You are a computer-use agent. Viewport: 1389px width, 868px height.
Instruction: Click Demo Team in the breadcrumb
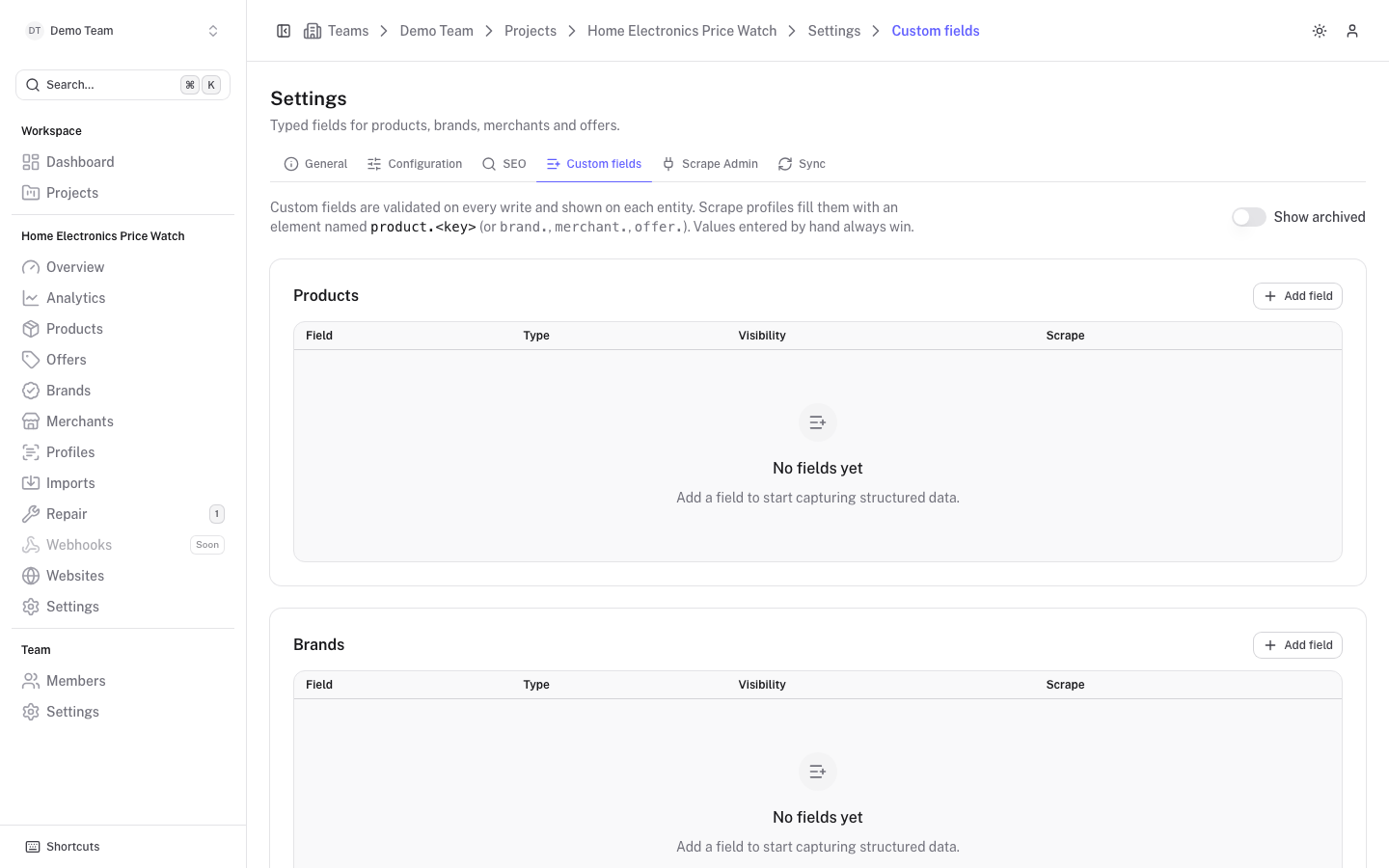tap(437, 31)
